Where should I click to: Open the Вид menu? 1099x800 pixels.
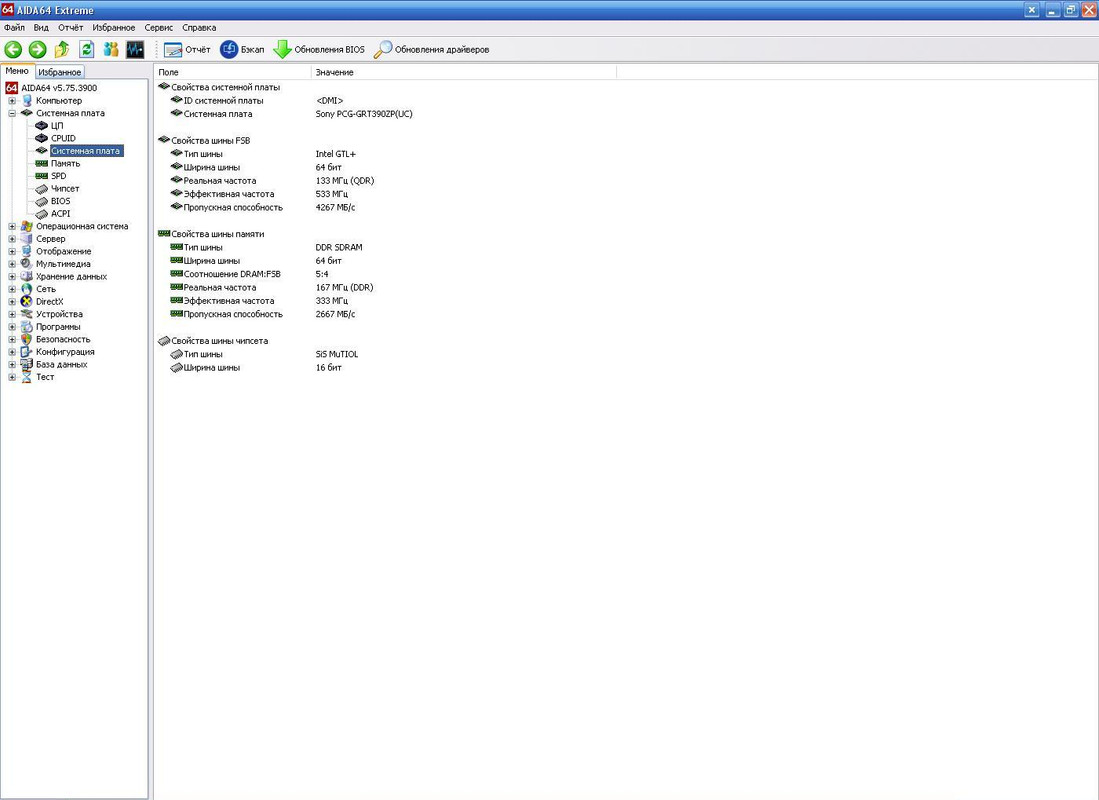pyautogui.click(x=41, y=28)
